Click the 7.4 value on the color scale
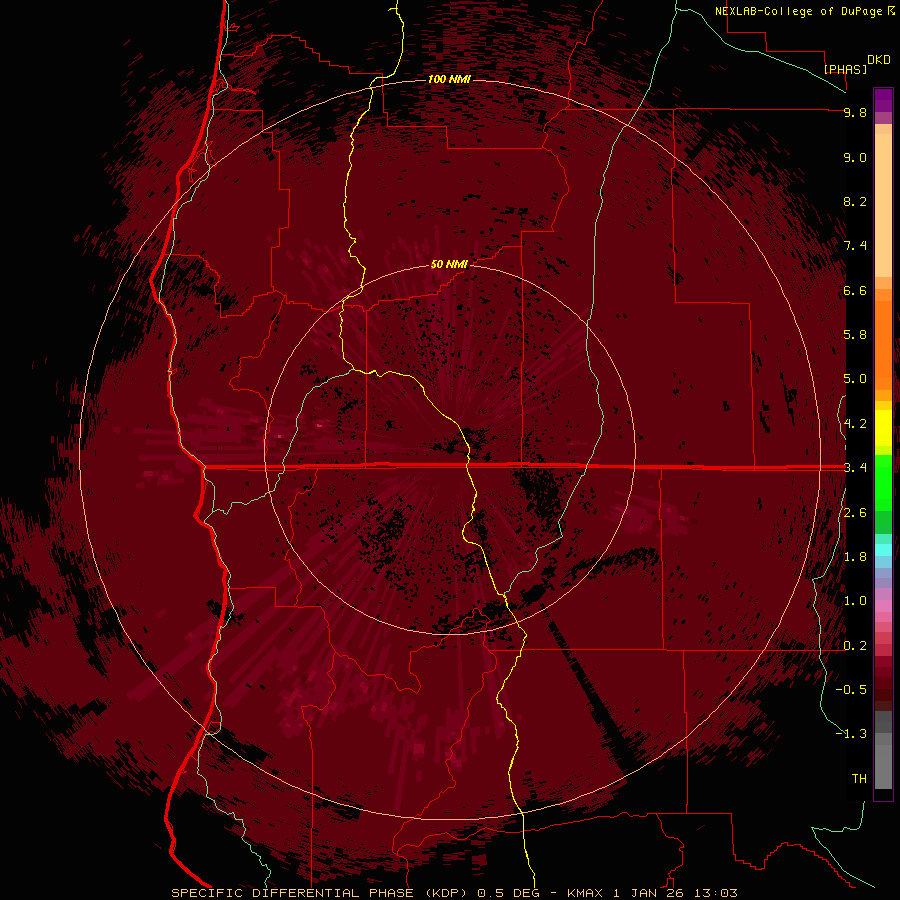Screen dimensions: 900x900 (855, 246)
